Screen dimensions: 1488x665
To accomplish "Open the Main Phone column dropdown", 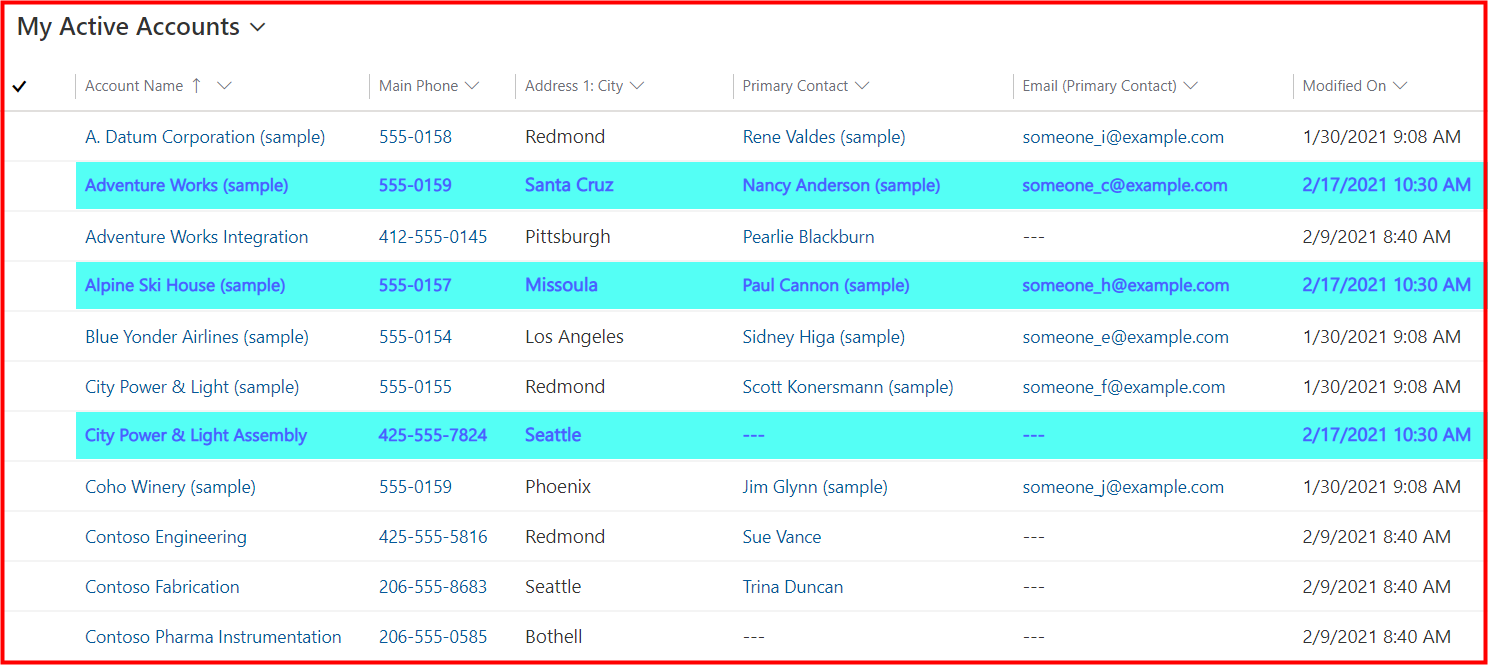I will (x=472, y=86).
